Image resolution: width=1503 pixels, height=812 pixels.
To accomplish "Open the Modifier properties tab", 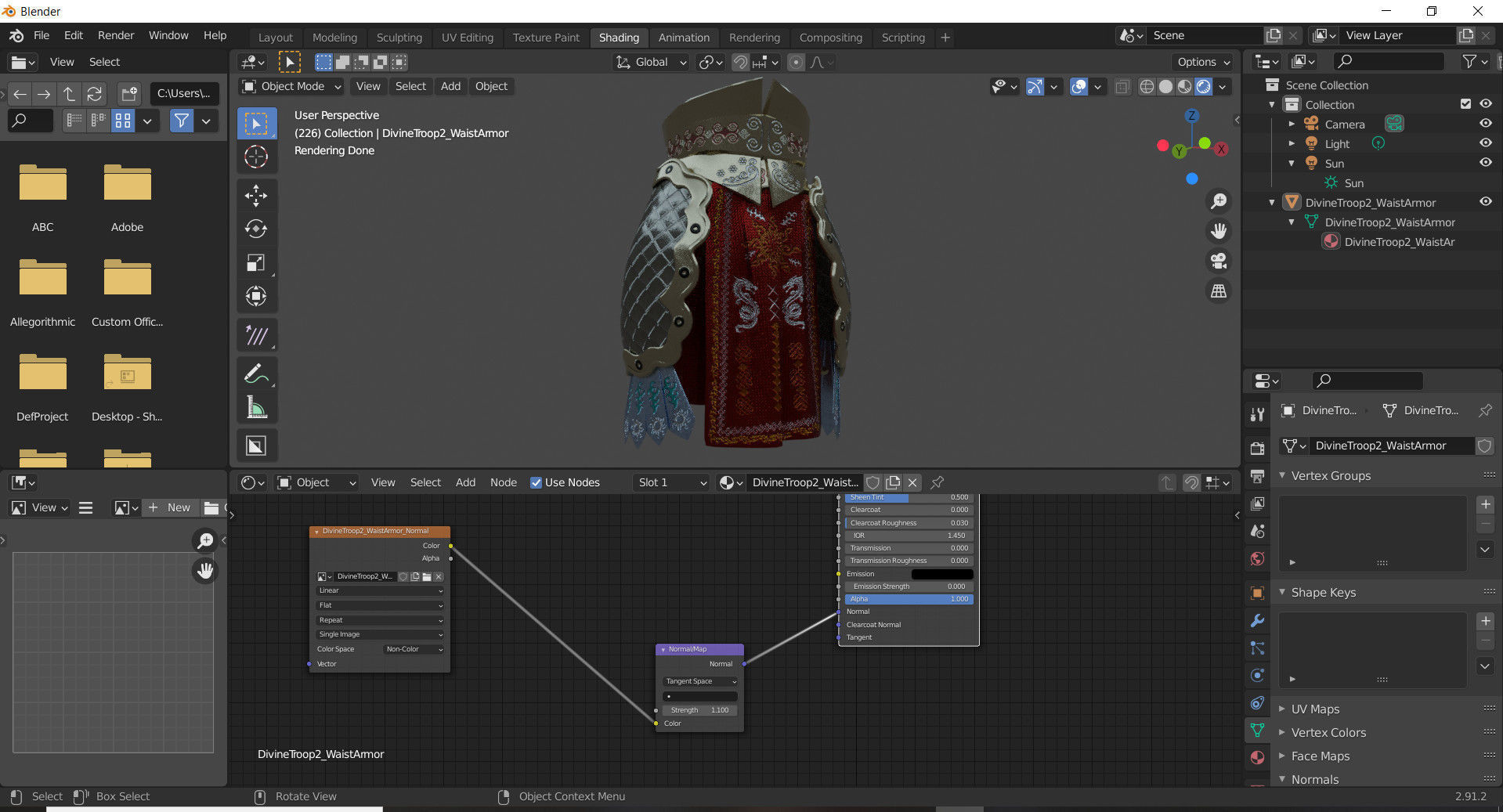I will [x=1257, y=621].
